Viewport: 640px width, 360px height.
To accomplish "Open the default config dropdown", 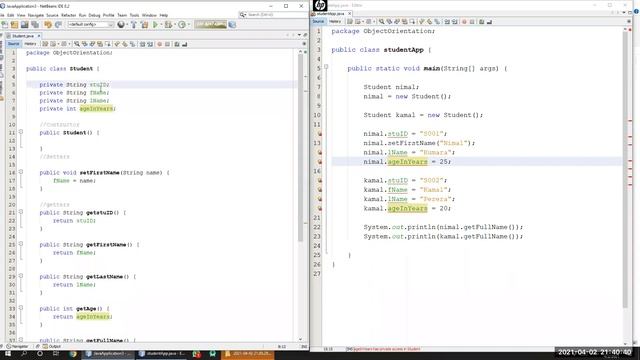I will point(91,25).
